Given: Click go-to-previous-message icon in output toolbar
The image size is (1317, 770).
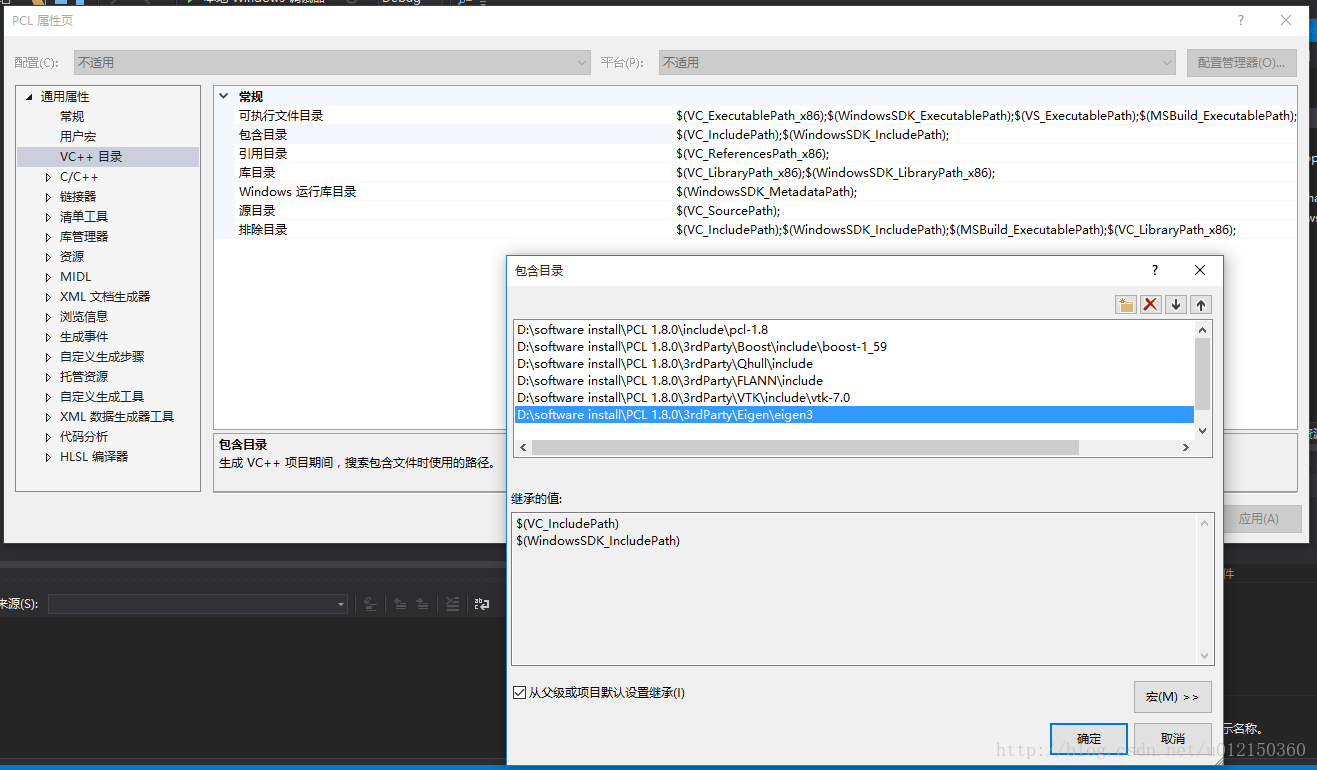Looking at the screenshot, I should (399, 604).
